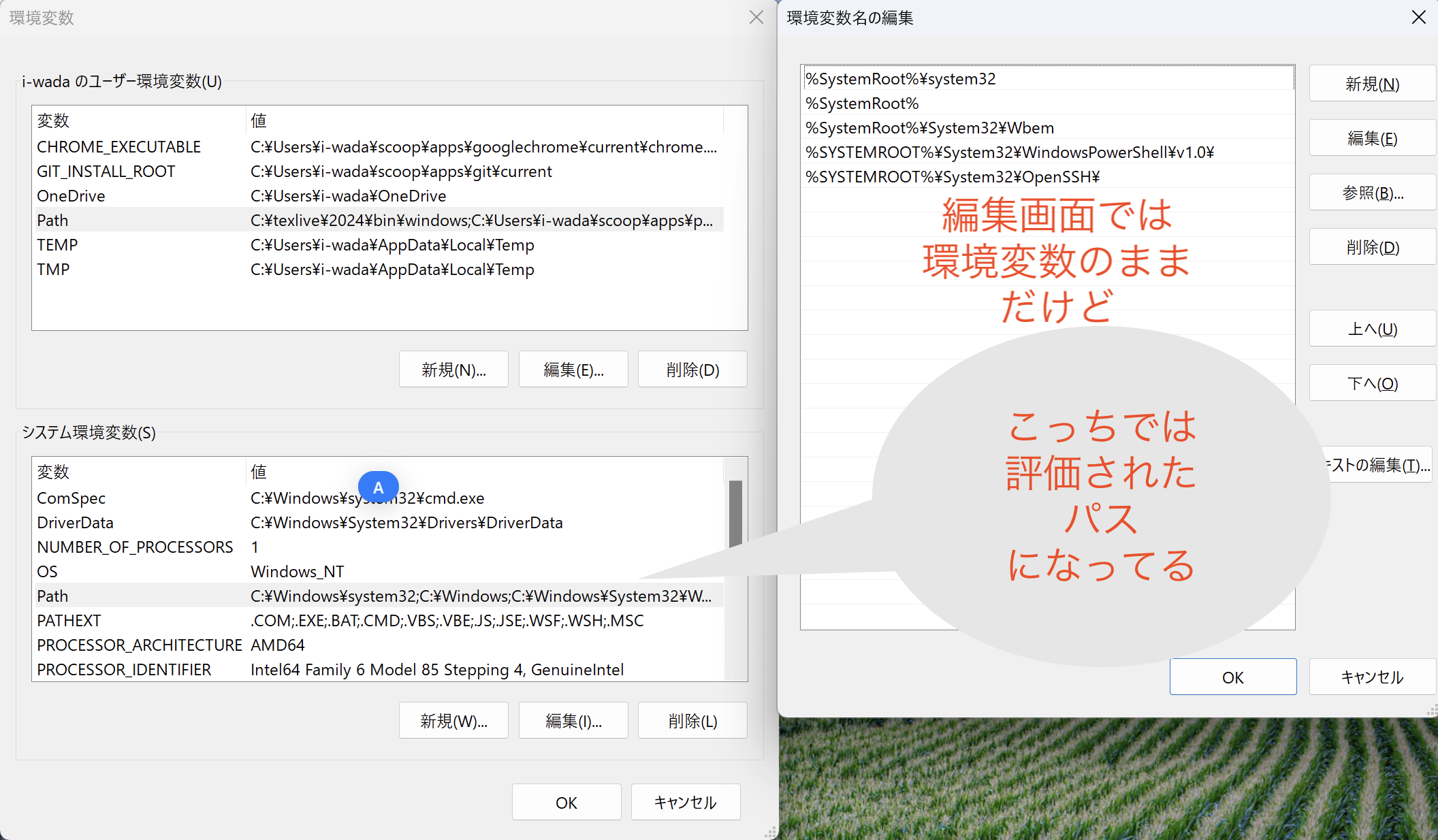Click 変数 column header in user variables
1438x840 pixels.
coord(140,120)
